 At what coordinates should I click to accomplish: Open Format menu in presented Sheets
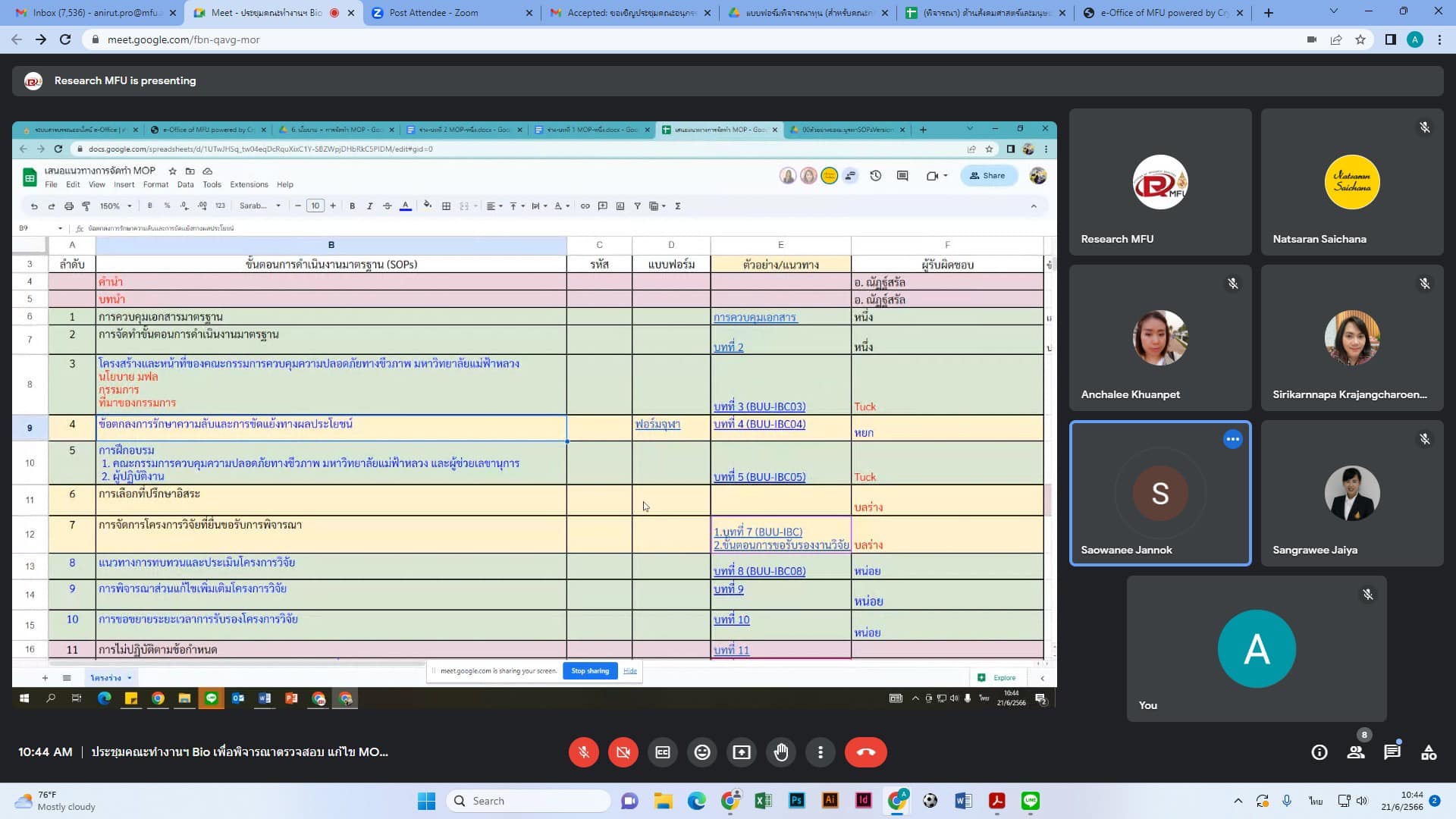coord(155,185)
